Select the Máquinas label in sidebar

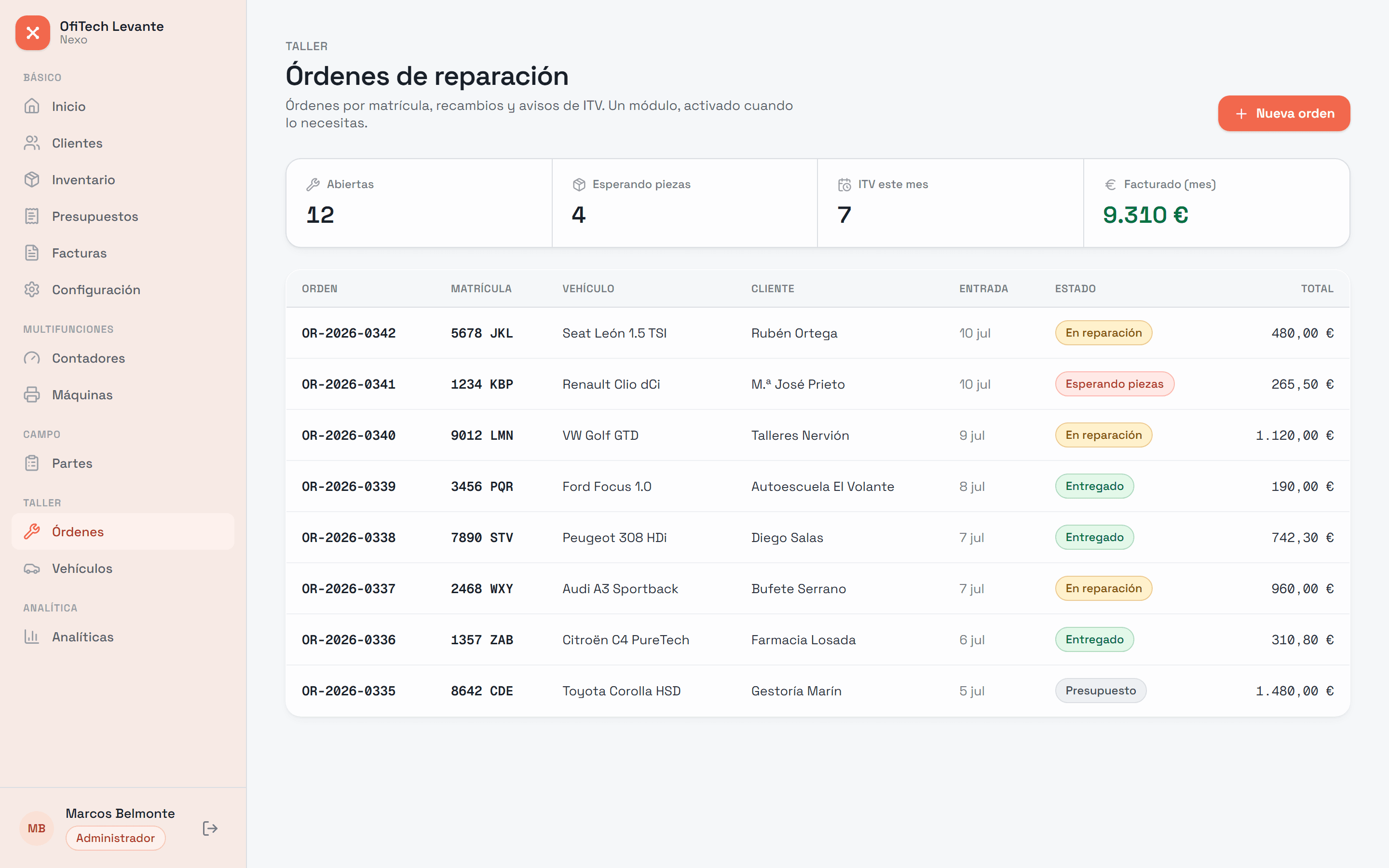(x=82, y=395)
